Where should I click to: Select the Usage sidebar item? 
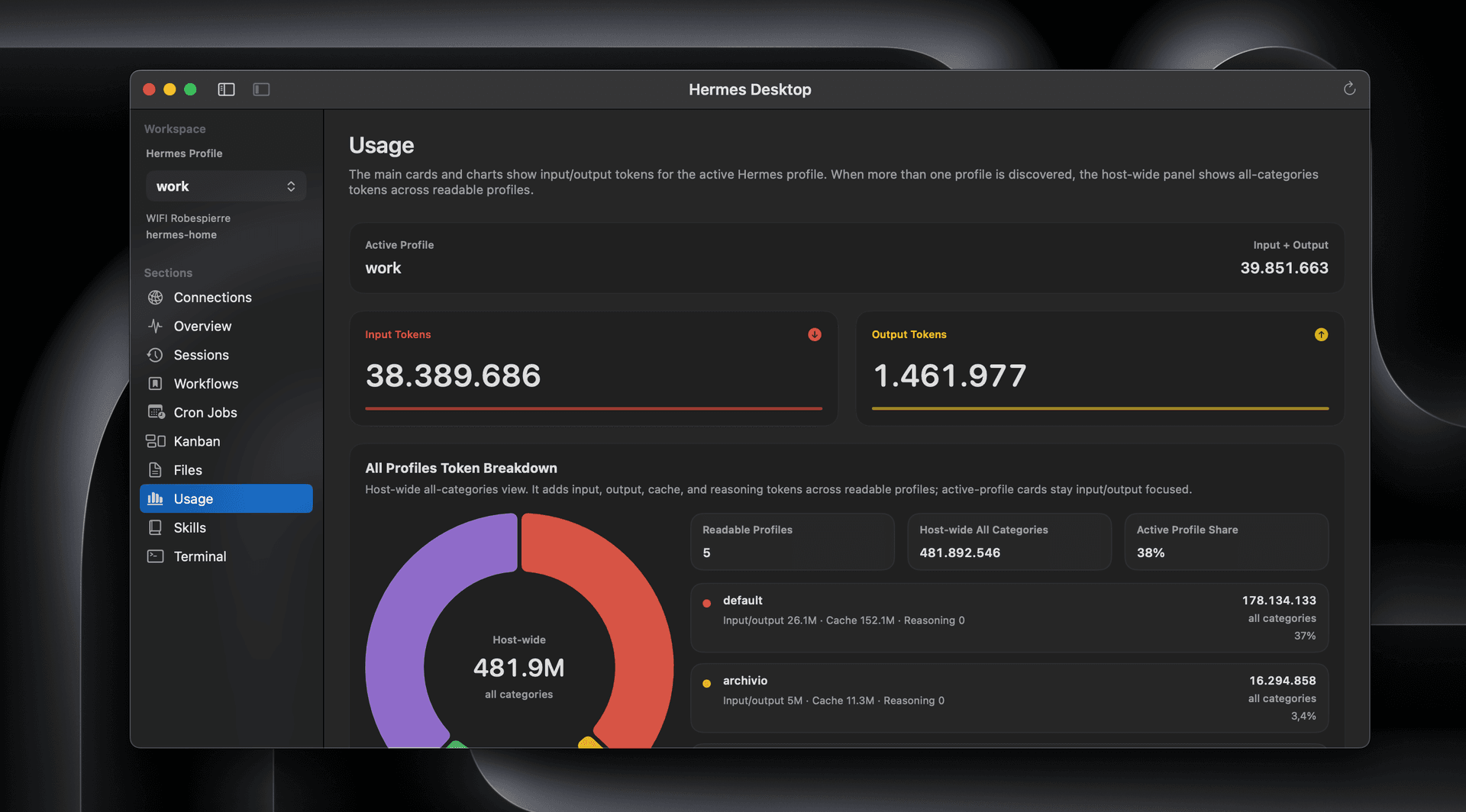tap(226, 498)
